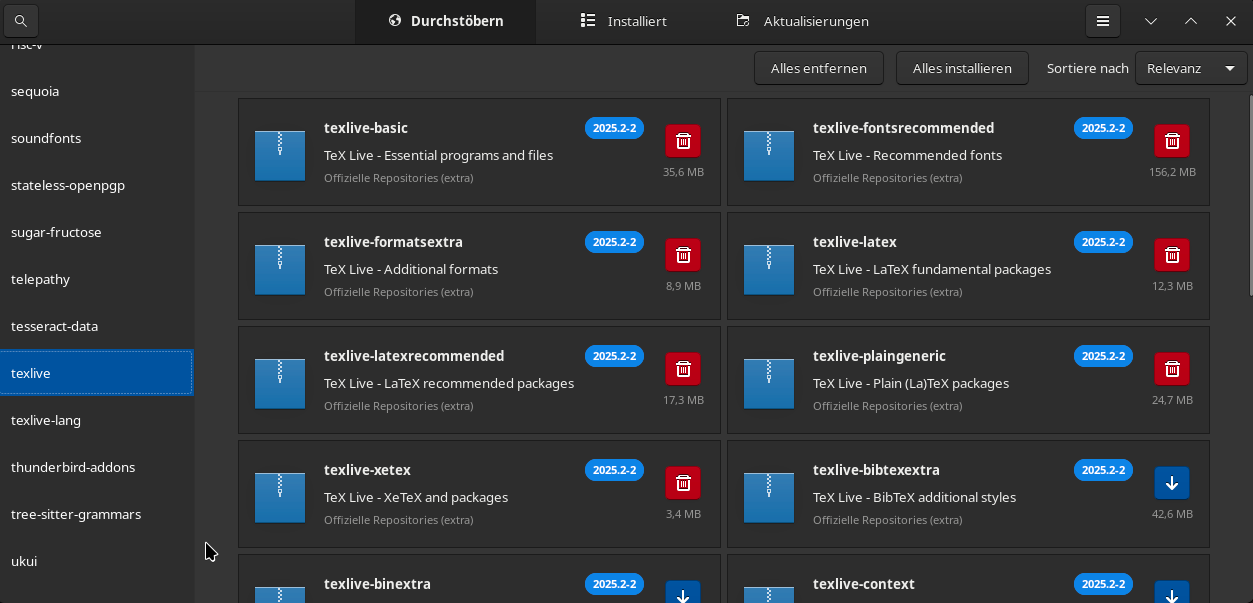This screenshot has width=1253, height=603.
Task: Click the texlive-basic package archive icon
Action: point(280,155)
